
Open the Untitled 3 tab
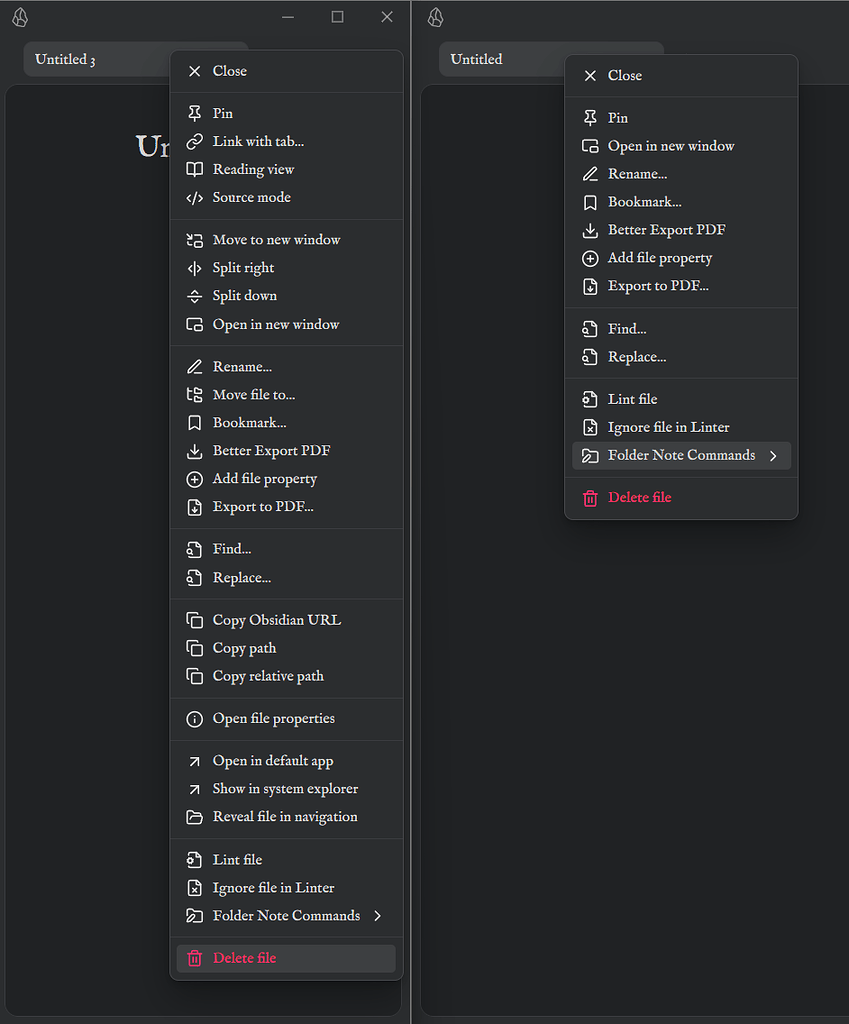coord(97,59)
